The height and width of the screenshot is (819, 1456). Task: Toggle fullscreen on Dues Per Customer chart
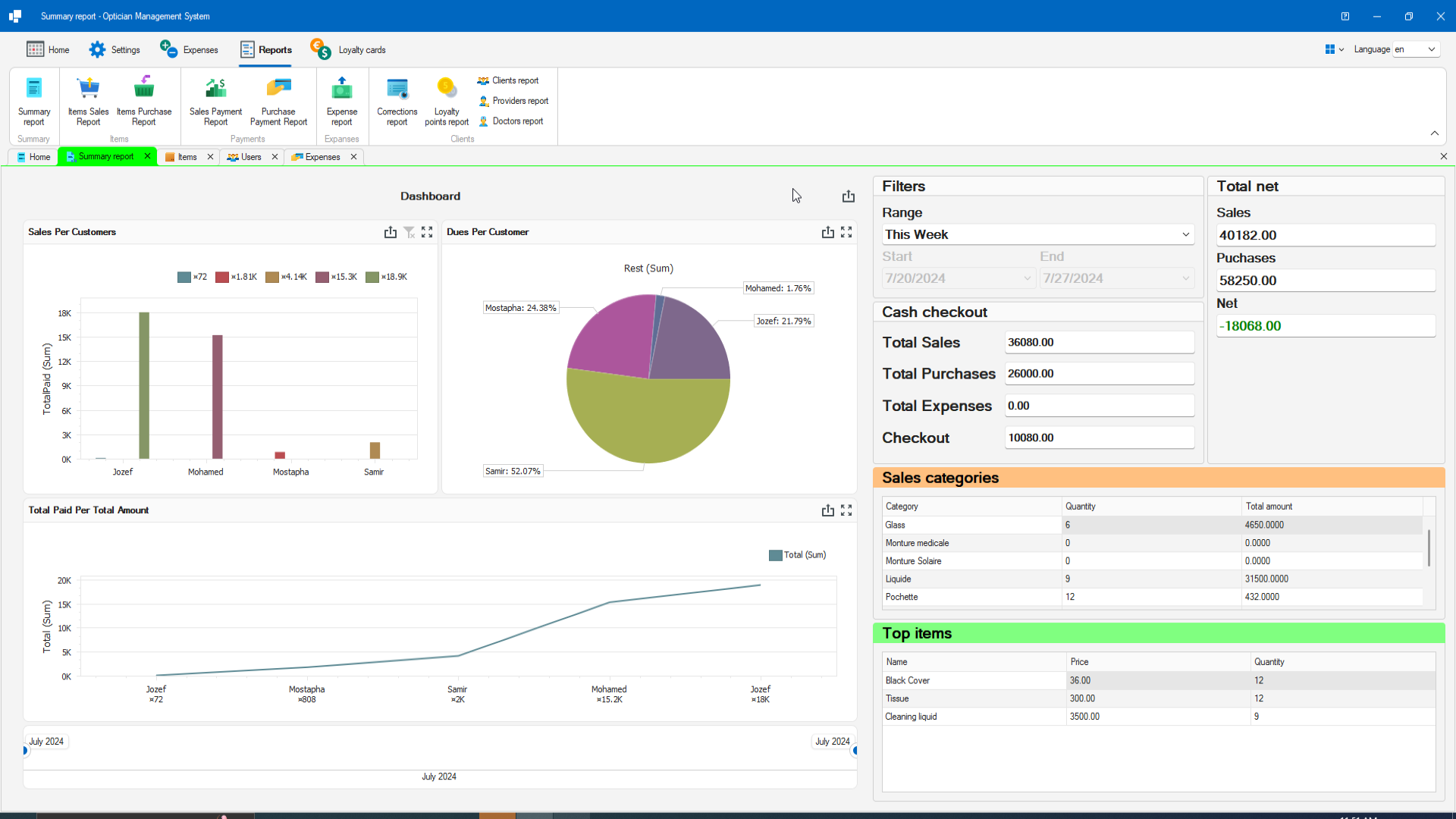pyautogui.click(x=847, y=232)
